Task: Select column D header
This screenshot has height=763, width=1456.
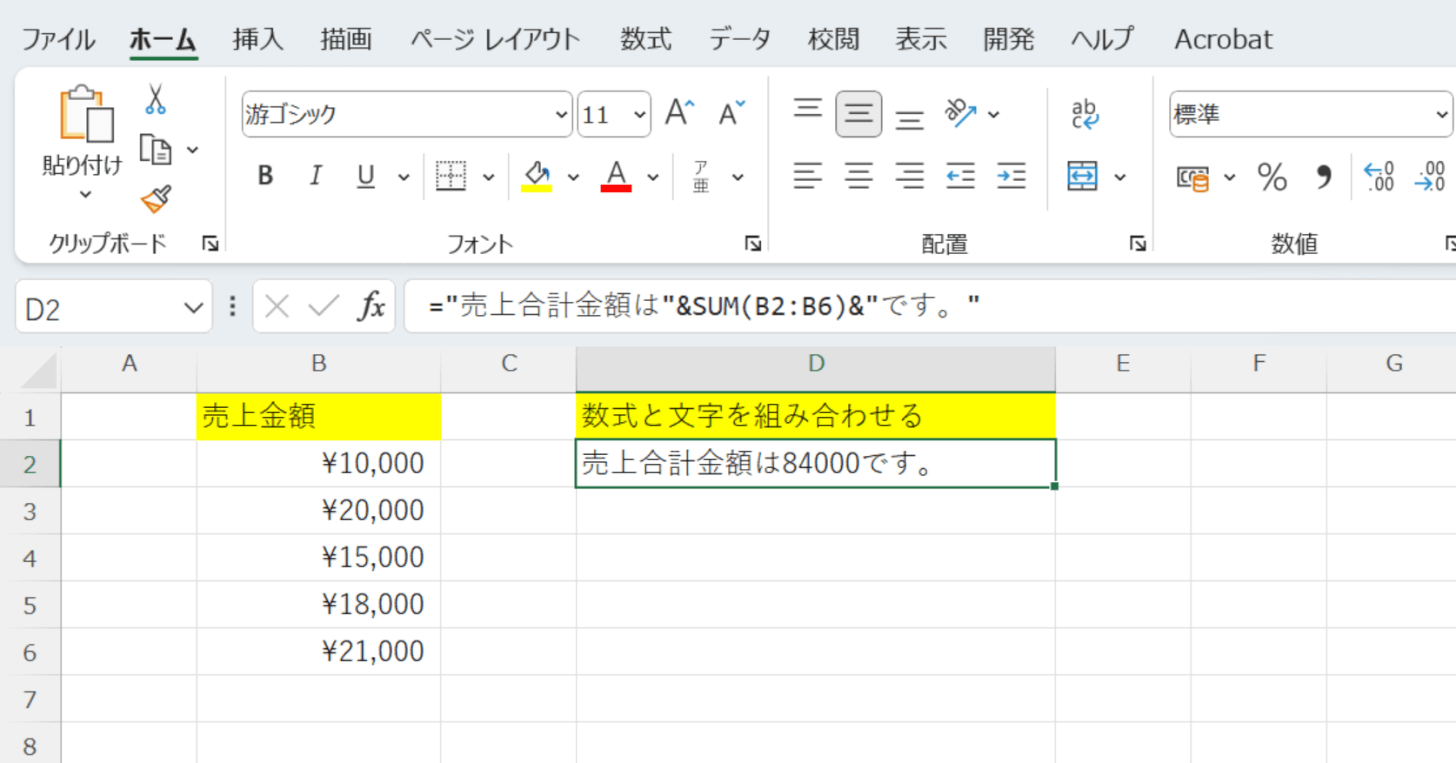Action: click(816, 364)
